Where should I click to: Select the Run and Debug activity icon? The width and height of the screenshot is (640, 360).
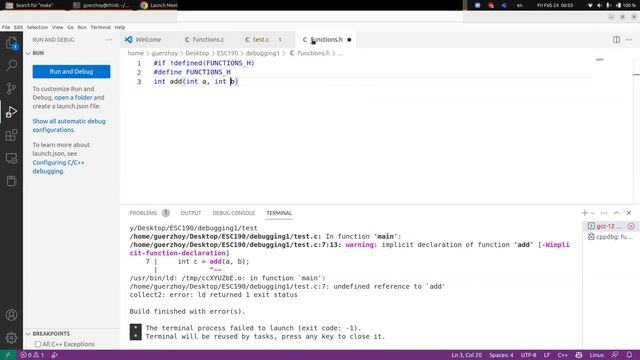[11, 111]
